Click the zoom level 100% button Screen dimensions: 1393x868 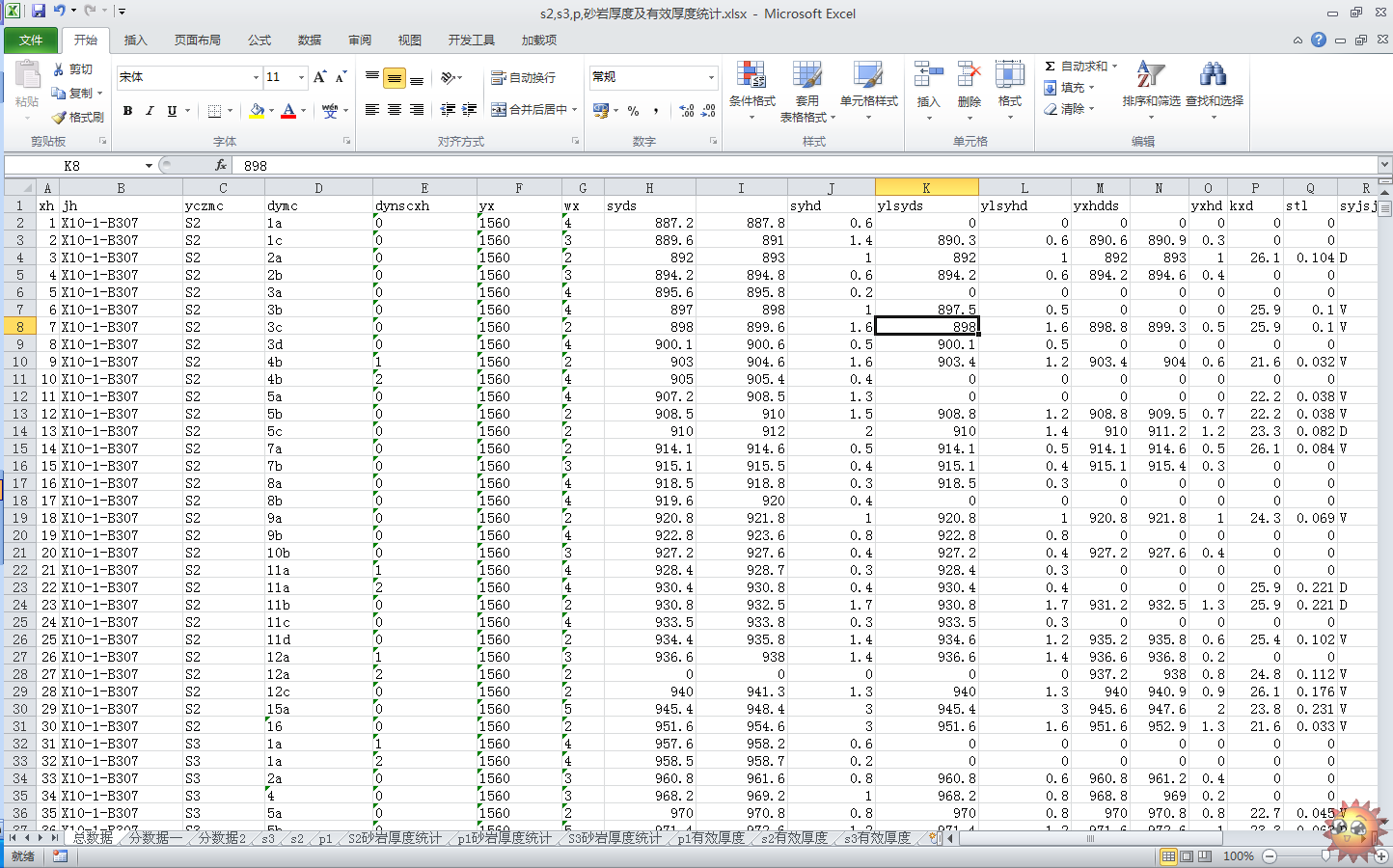click(x=1239, y=856)
